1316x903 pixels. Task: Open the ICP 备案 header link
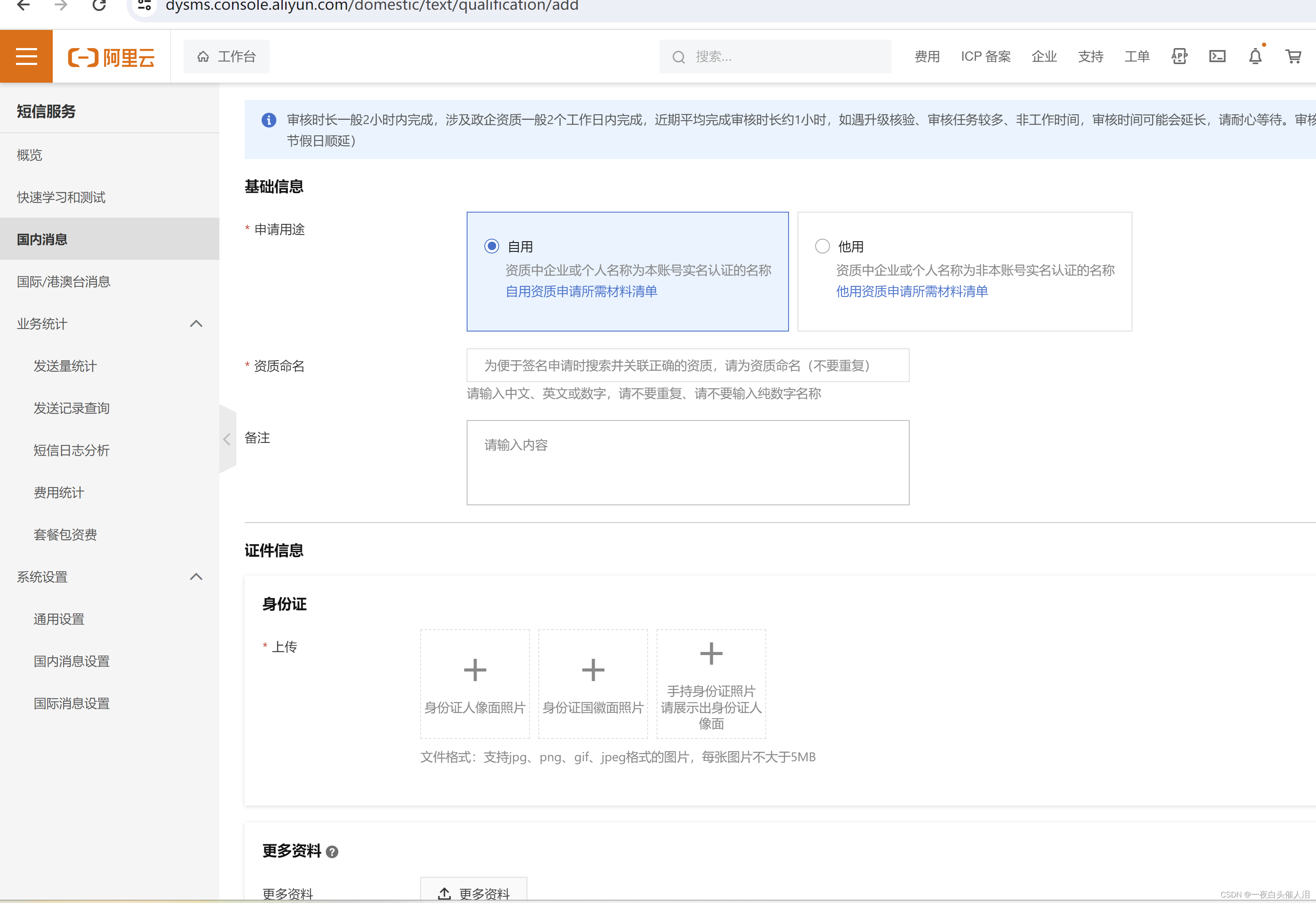pos(985,57)
